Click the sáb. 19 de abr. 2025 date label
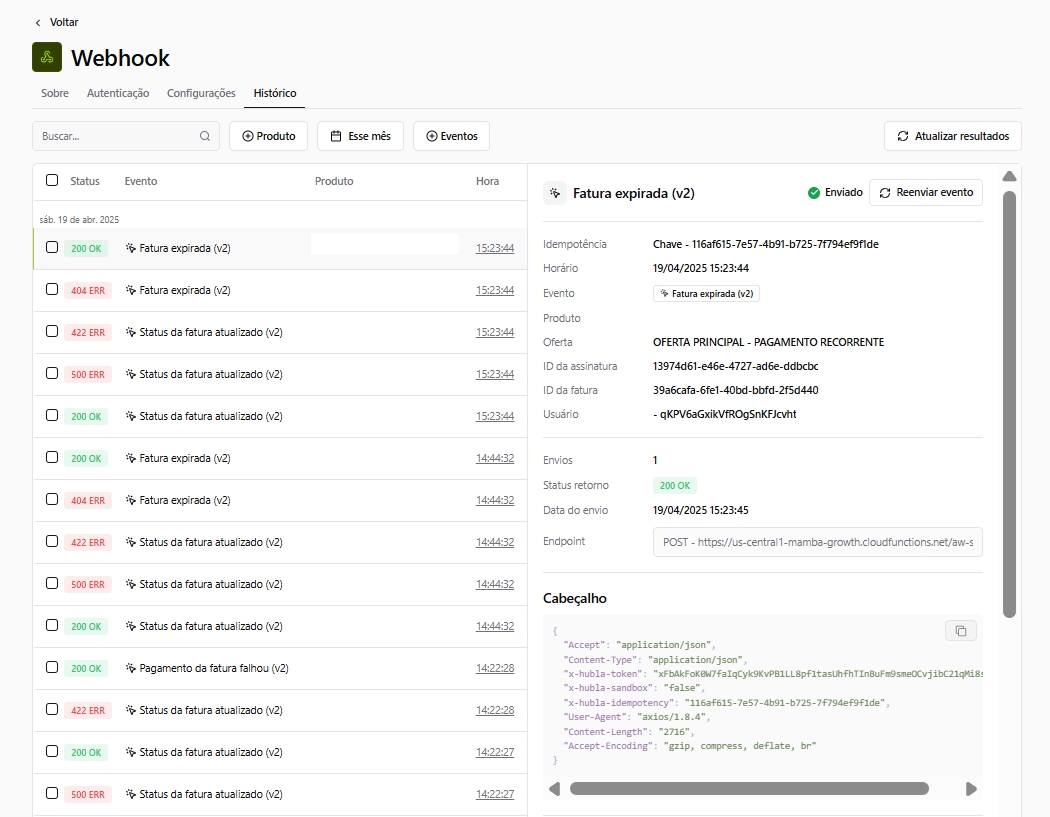Image resolution: width=1050 pixels, height=817 pixels. pyautogui.click(x=79, y=220)
